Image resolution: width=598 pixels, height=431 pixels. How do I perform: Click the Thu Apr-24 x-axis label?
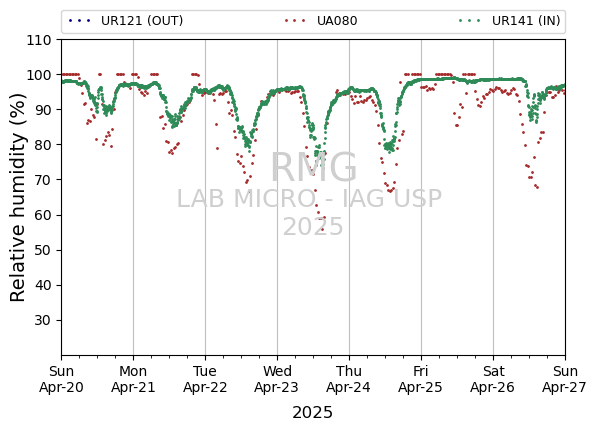pos(349,379)
